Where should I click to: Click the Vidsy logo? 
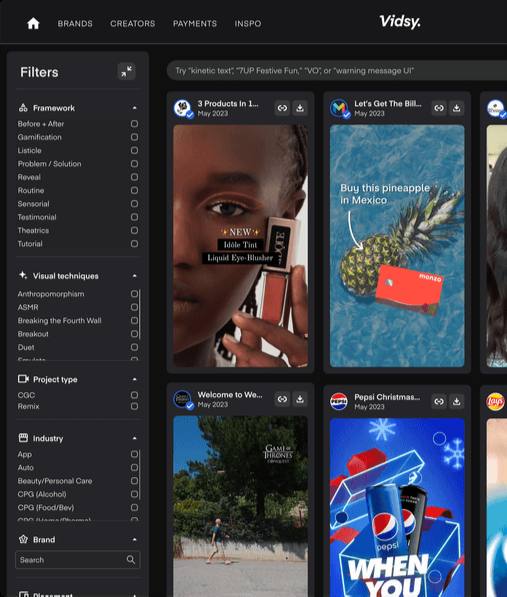(x=400, y=22)
